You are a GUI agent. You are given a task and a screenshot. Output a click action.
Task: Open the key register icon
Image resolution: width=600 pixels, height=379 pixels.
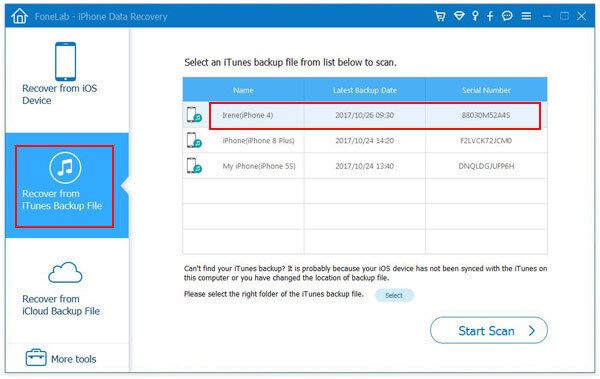point(475,16)
